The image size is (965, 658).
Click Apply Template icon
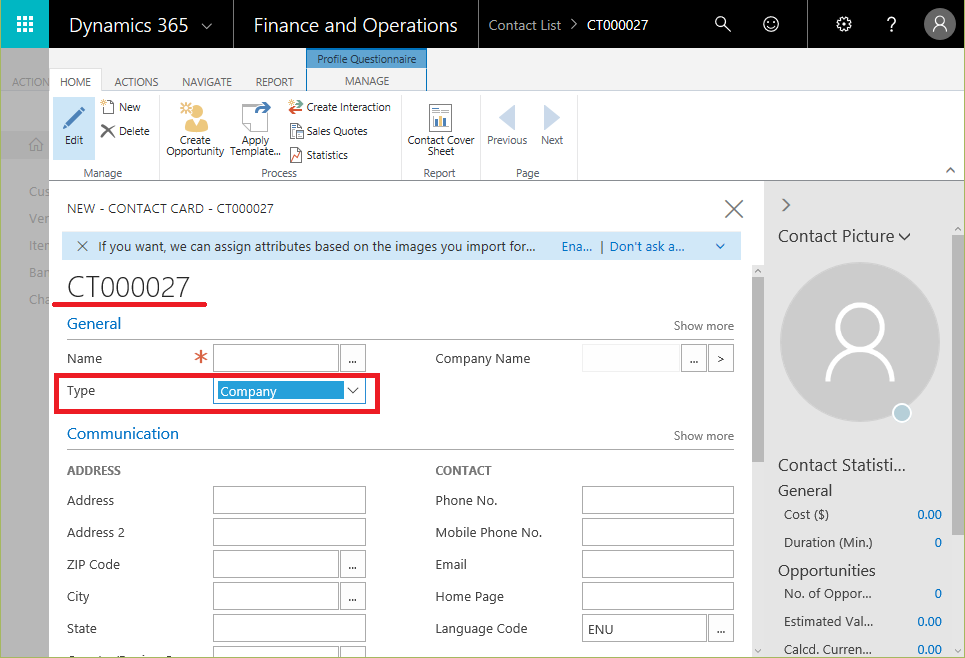255,129
